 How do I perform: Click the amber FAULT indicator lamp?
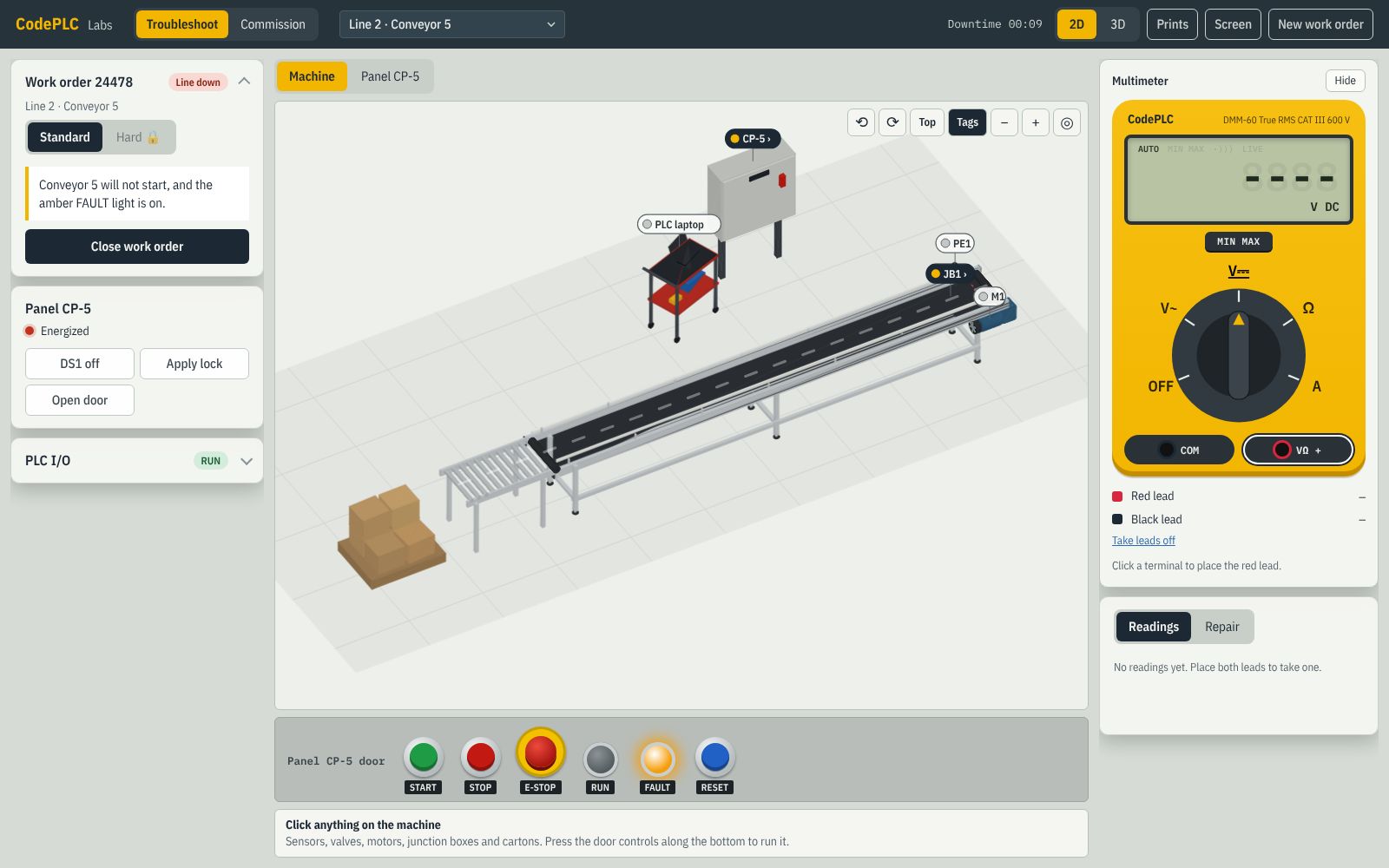pos(657,759)
